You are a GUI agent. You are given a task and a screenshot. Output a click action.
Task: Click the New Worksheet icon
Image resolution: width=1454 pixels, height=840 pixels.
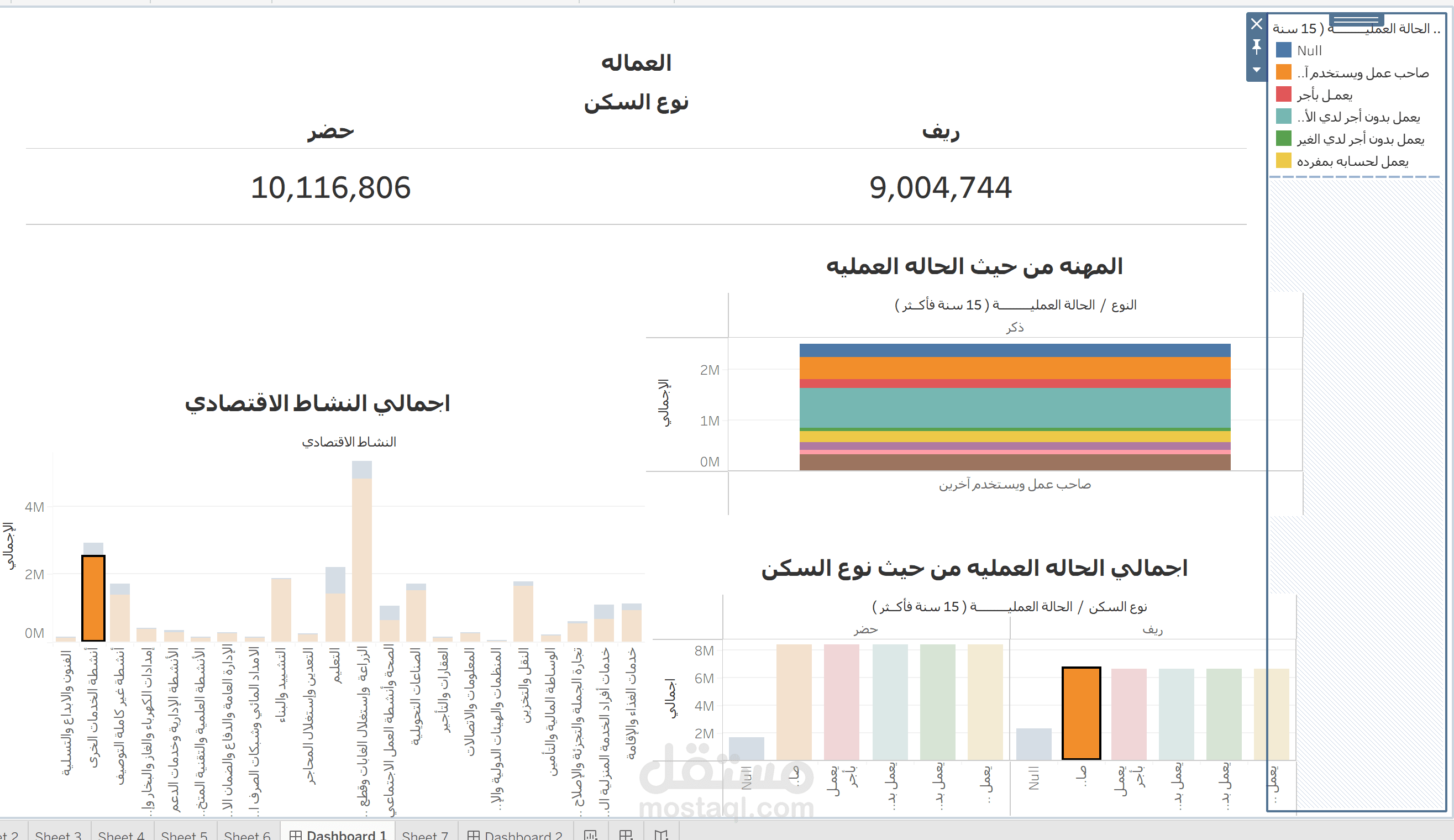[590, 835]
